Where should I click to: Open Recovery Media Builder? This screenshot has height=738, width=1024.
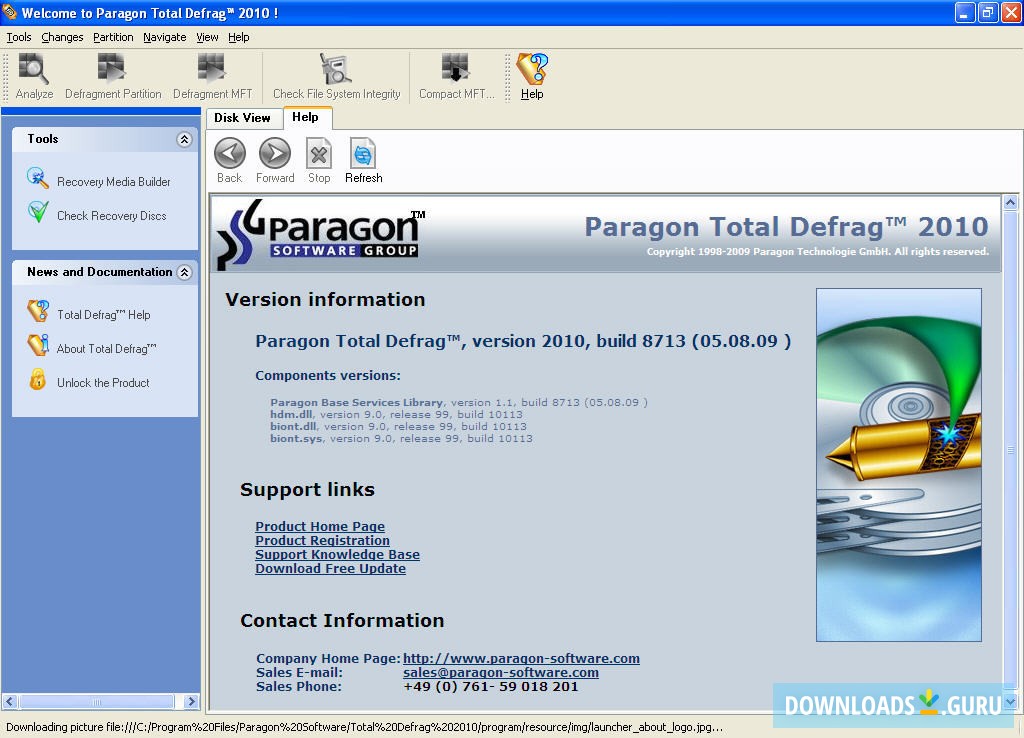[111, 182]
